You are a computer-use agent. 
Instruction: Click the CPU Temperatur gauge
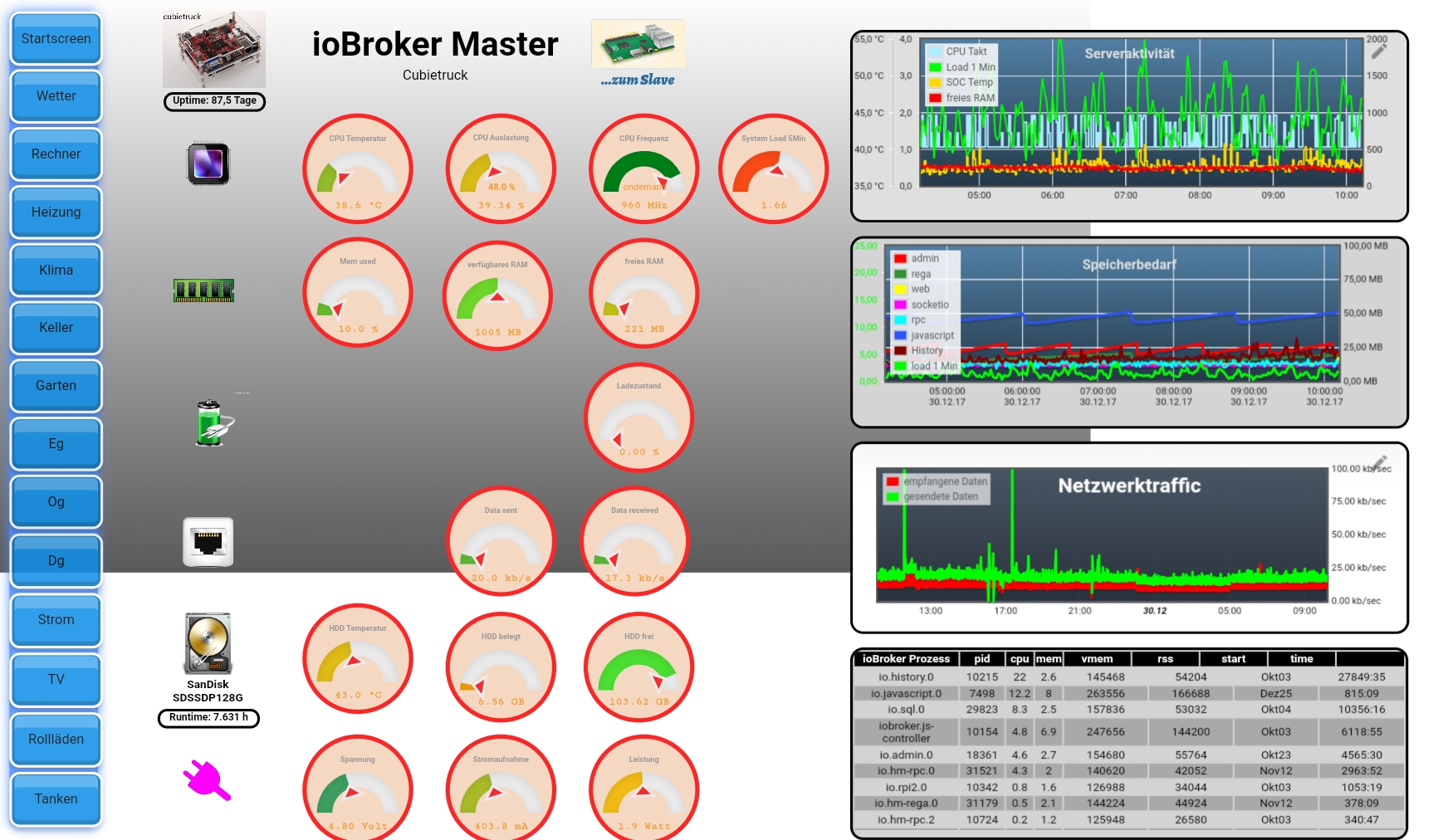click(358, 168)
